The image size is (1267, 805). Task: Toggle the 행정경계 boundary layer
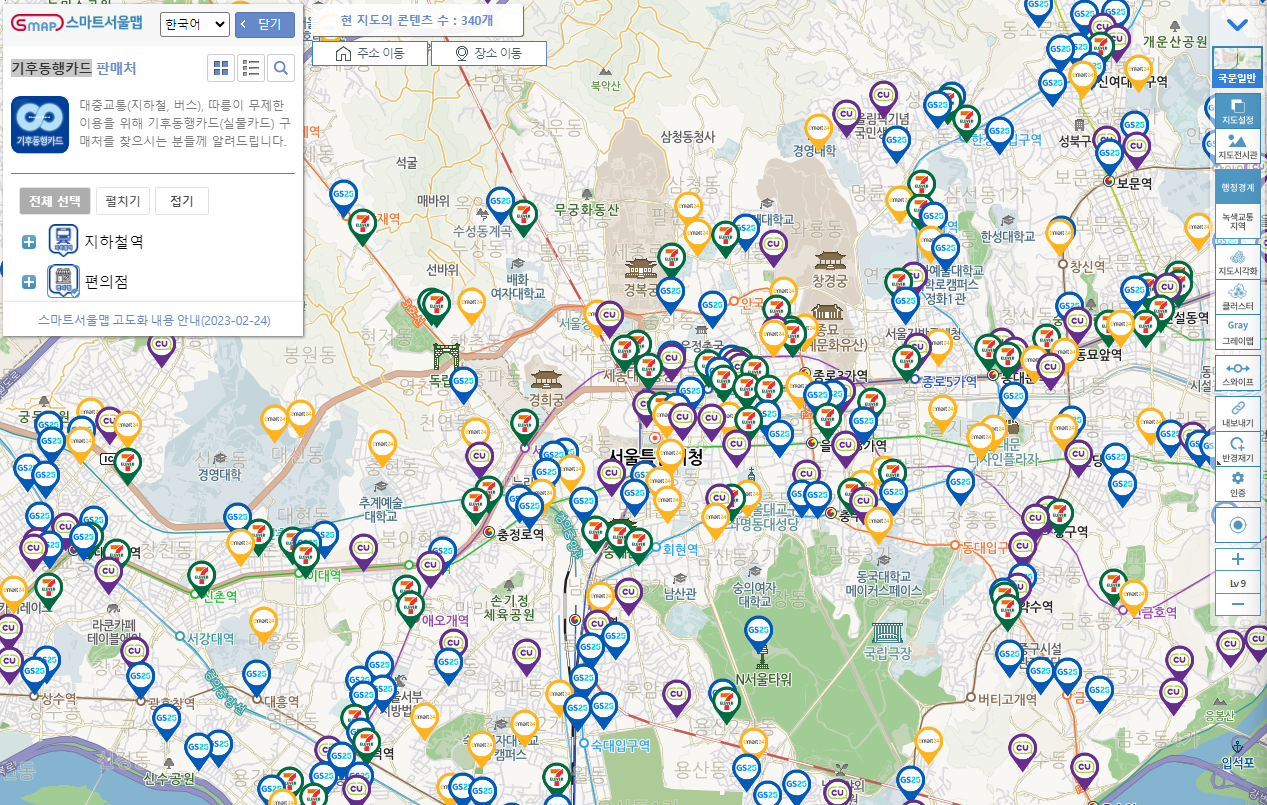click(1237, 187)
